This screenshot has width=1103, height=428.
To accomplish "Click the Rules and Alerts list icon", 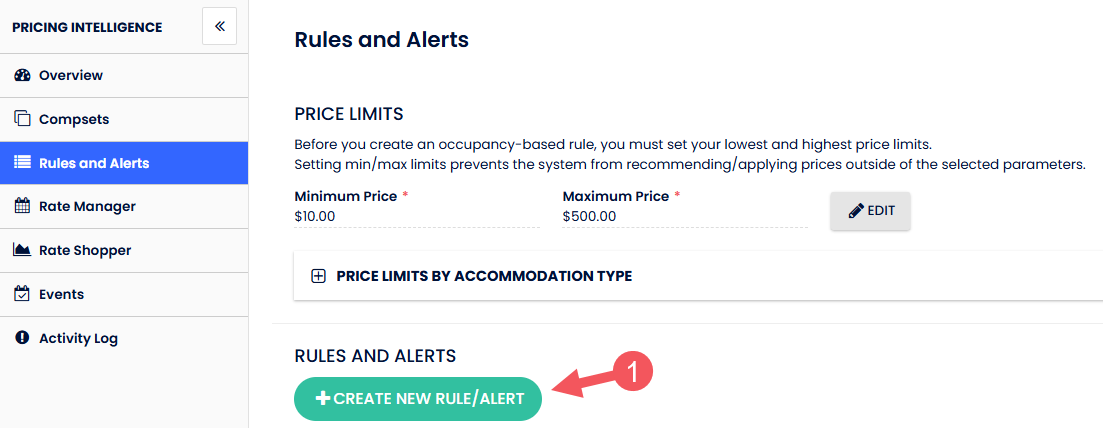I will tap(22, 163).
